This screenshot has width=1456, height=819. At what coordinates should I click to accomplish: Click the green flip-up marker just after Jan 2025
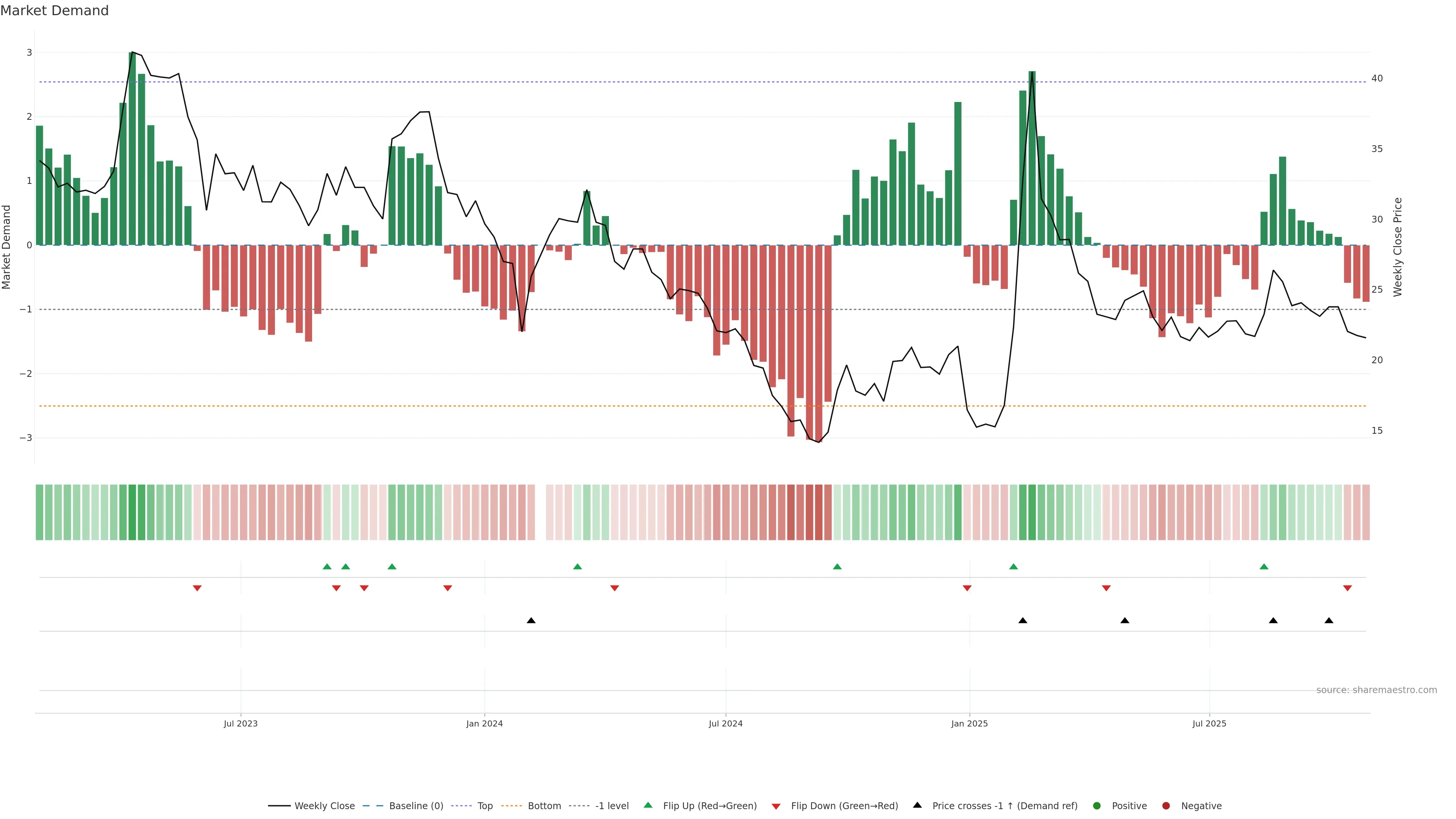pos(1014,566)
